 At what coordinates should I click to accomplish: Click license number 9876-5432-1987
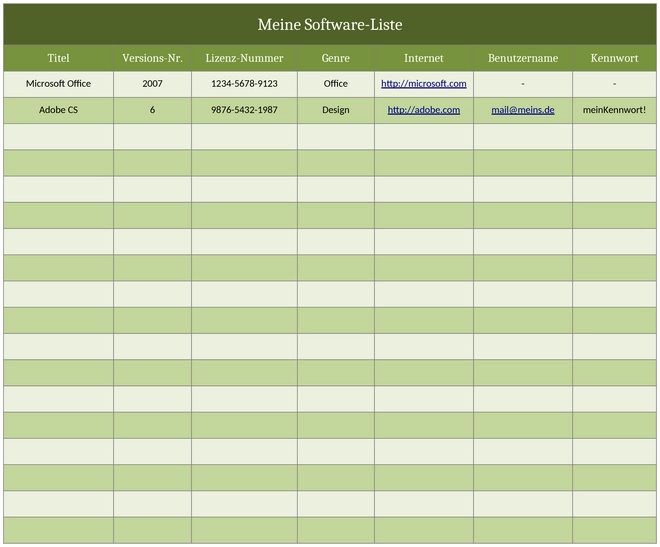click(x=244, y=110)
